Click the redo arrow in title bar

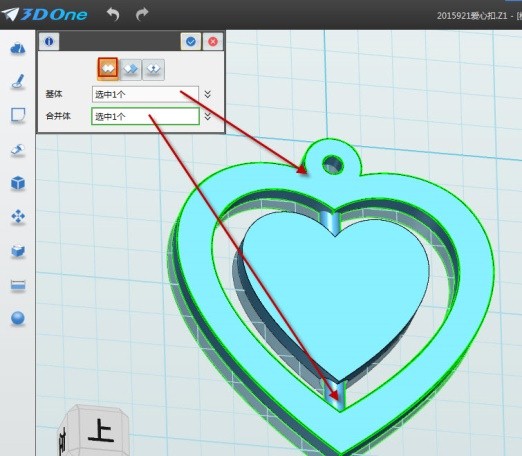142,14
